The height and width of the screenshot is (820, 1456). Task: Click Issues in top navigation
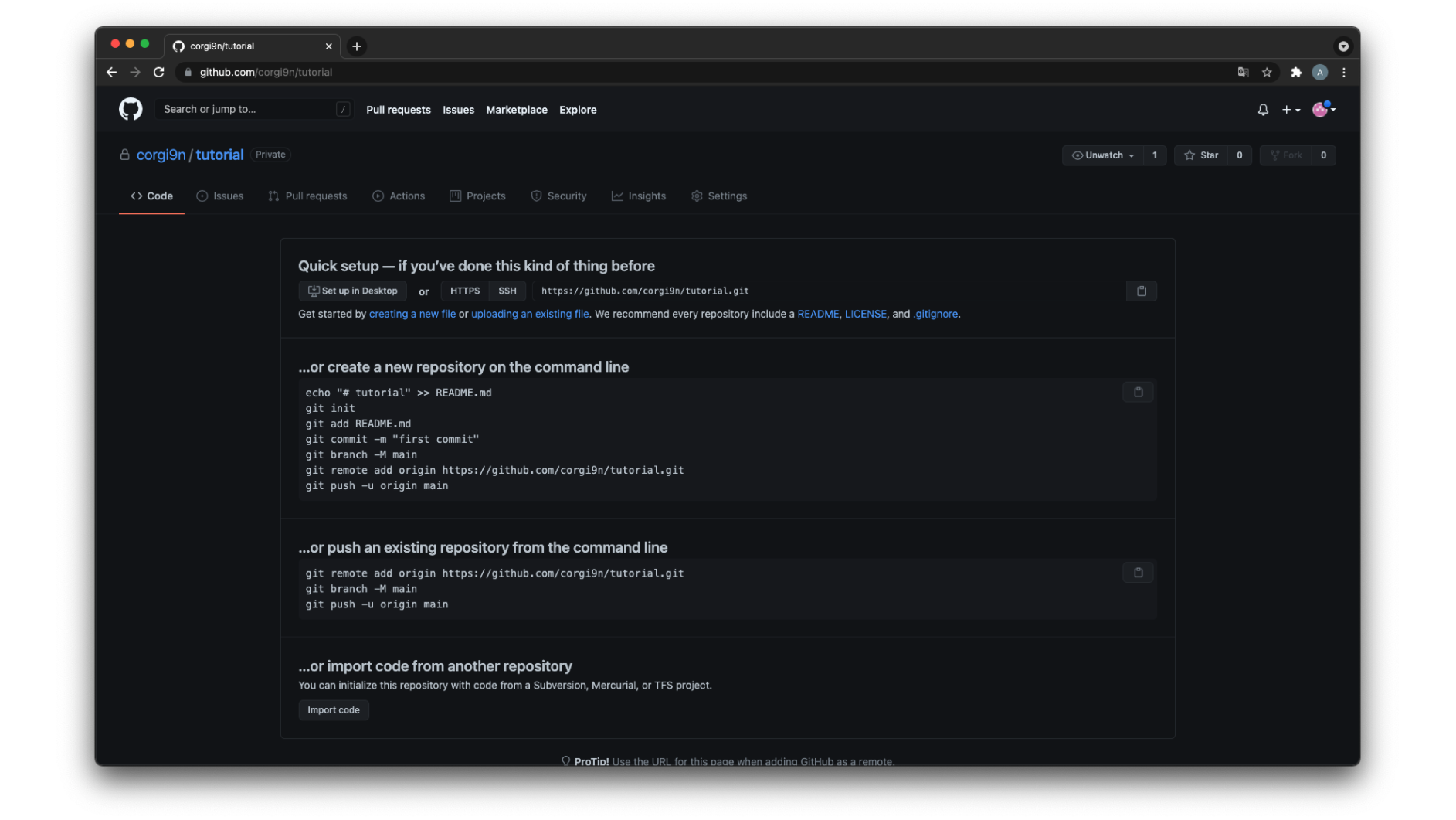point(459,110)
